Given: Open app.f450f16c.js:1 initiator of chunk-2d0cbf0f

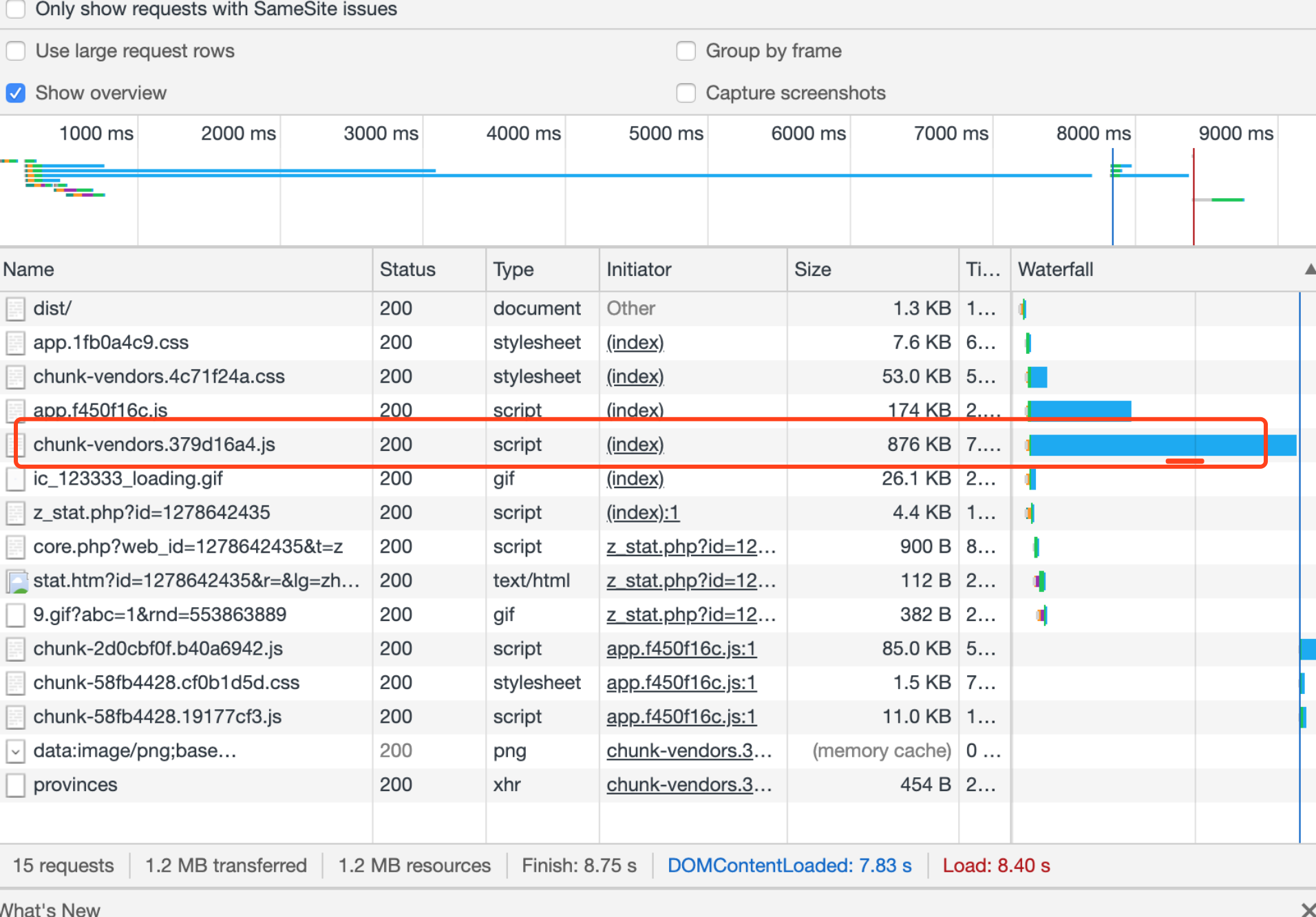Looking at the screenshot, I should 681,649.
